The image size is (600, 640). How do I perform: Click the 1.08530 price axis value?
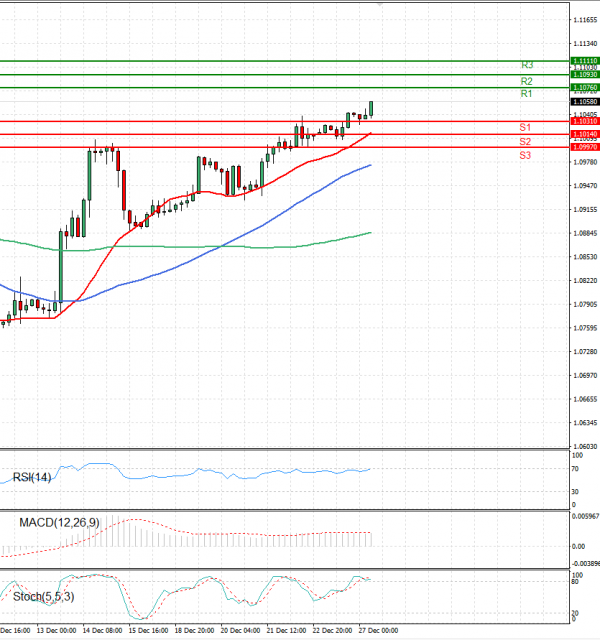click(585, 257)
